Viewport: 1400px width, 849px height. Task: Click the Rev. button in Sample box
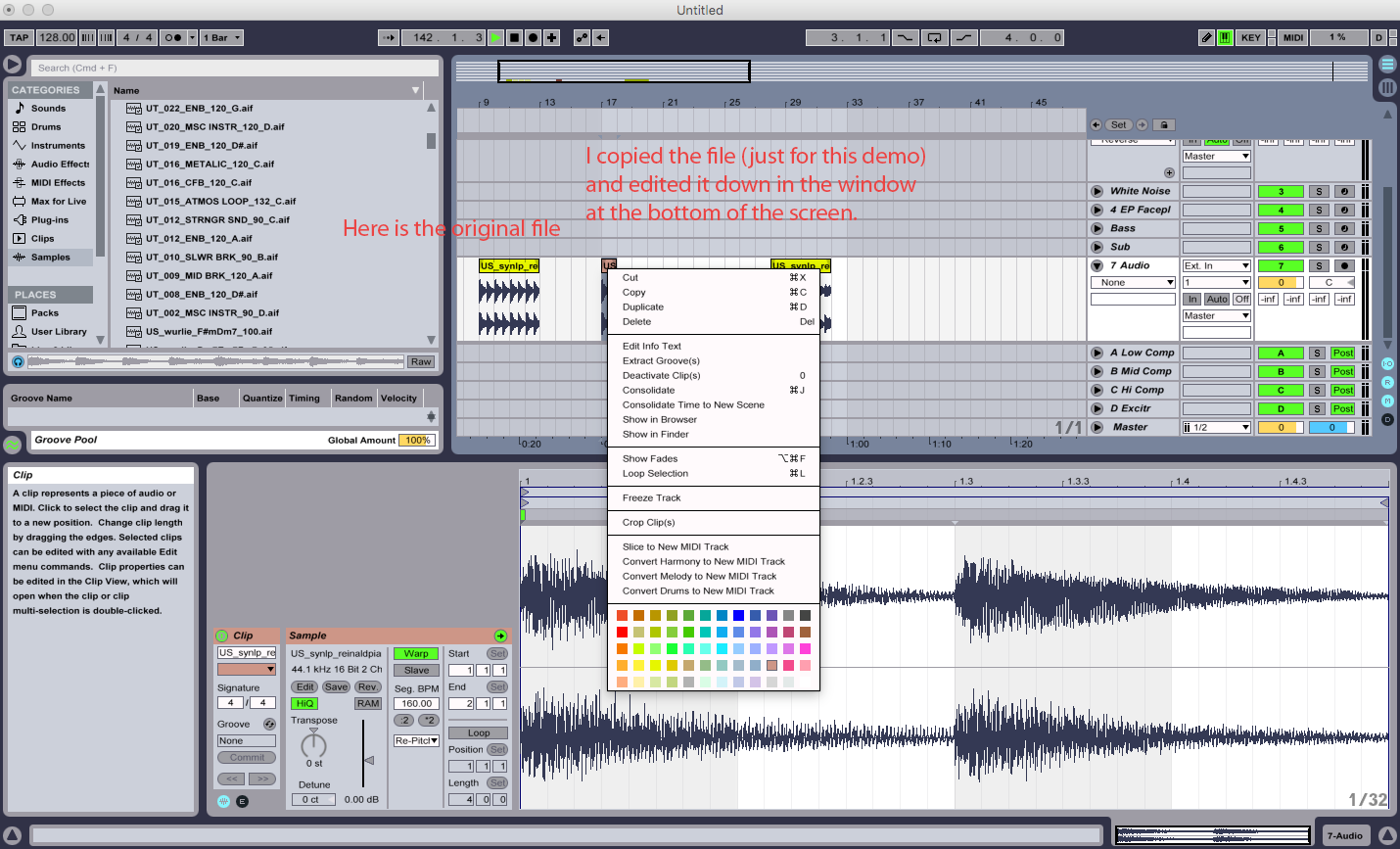368,686
